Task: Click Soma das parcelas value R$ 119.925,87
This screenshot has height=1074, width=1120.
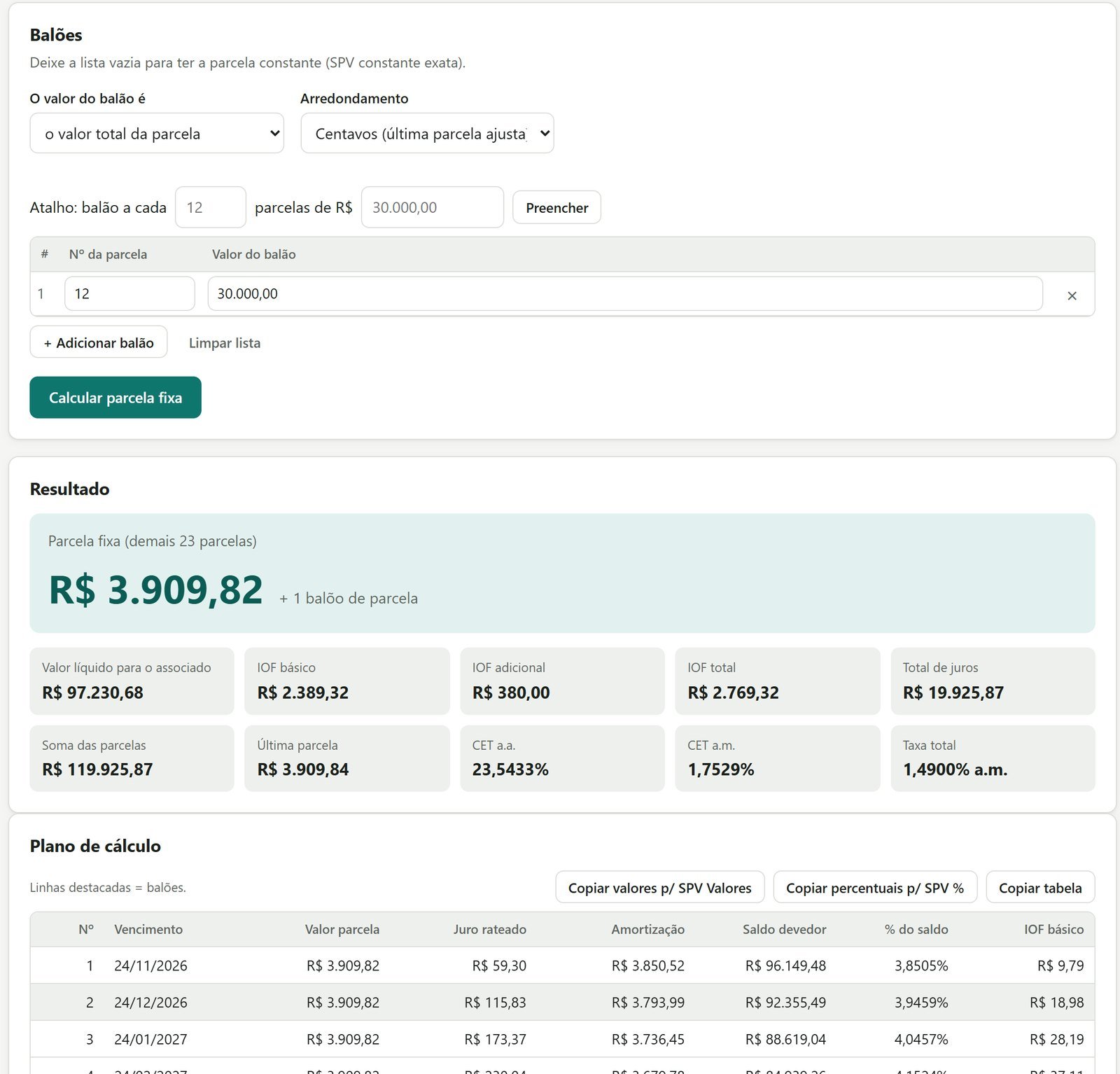Action: point(97,769)
